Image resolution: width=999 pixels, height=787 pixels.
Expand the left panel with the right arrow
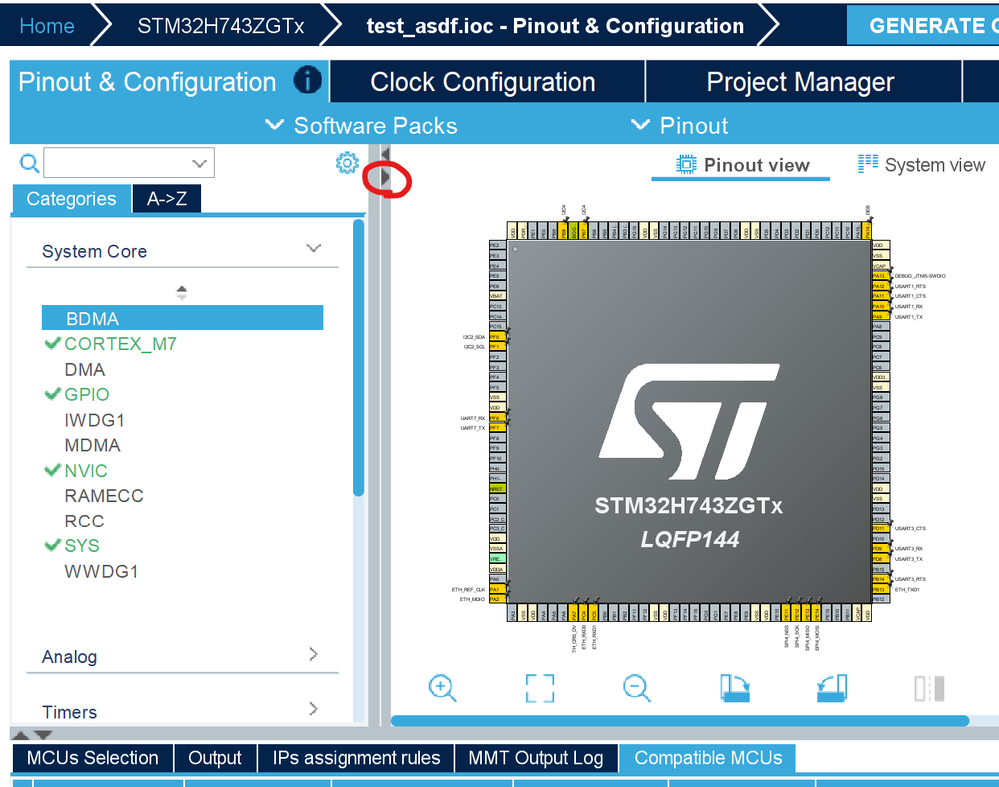385,177
